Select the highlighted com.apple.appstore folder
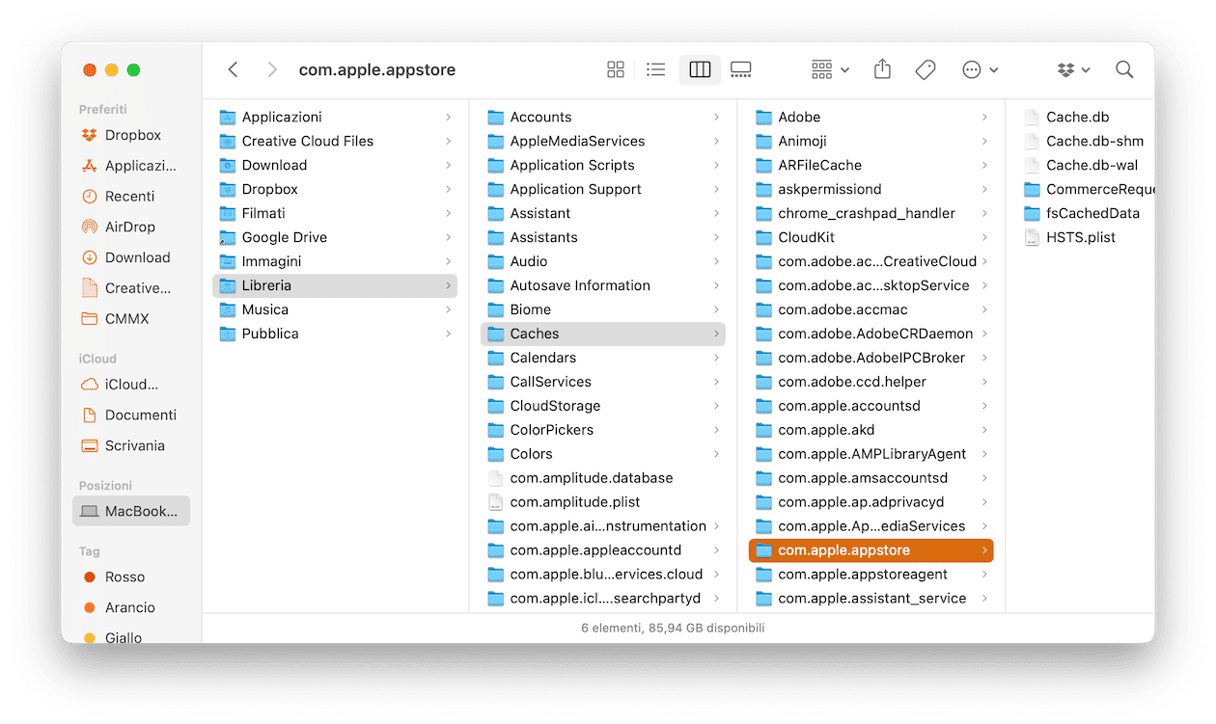 pyautogui.click(x=871, y=550)
